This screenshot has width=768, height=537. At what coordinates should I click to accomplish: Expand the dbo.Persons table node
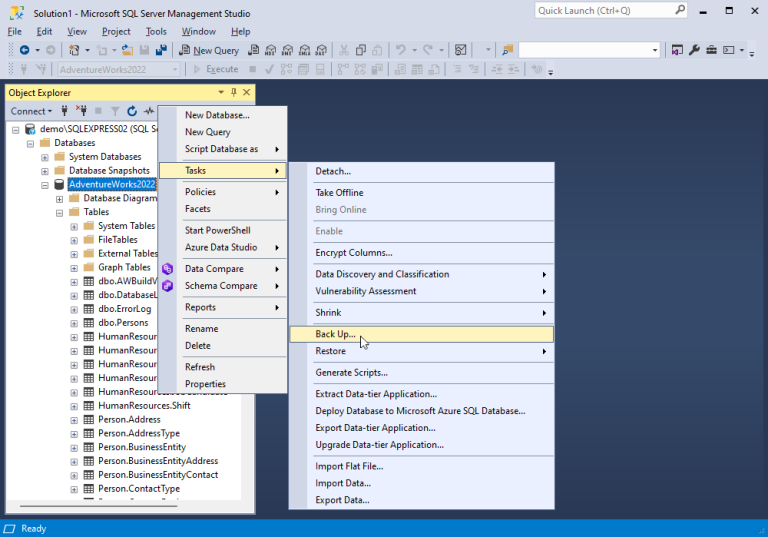click(74, 323)
